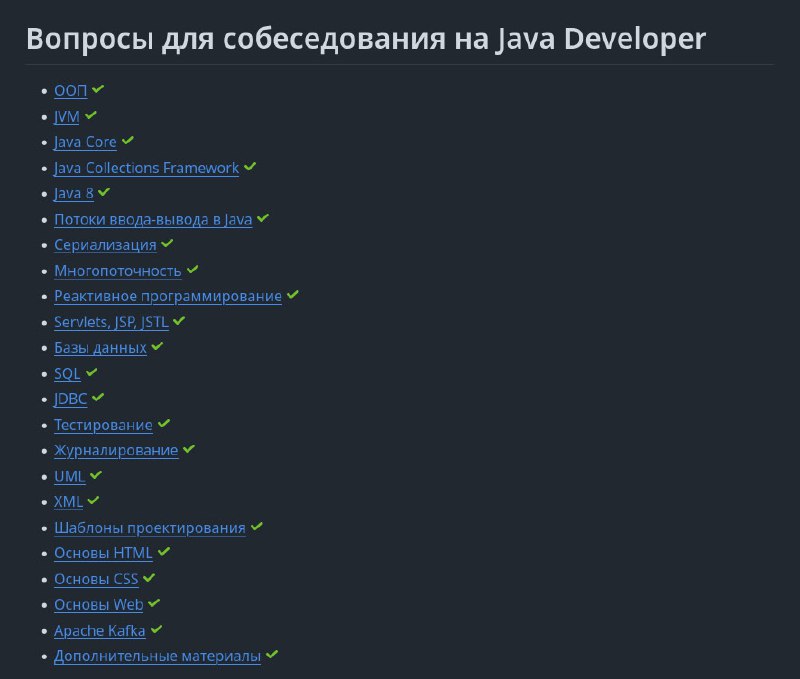
Task: Click the checkmark next to UML
Action: (96, 475)
